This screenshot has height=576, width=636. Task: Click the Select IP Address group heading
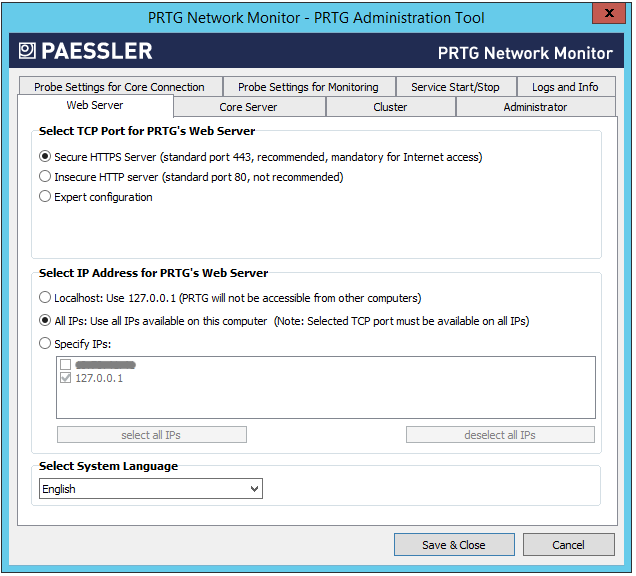coord(154,273)
